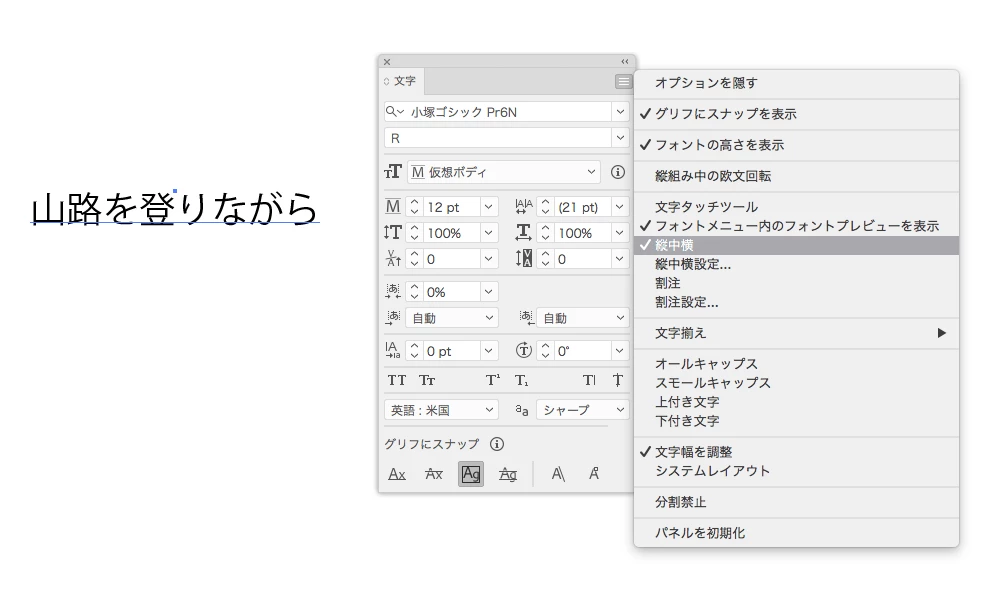Select the x-height snap icon

[x=434, y=474]
